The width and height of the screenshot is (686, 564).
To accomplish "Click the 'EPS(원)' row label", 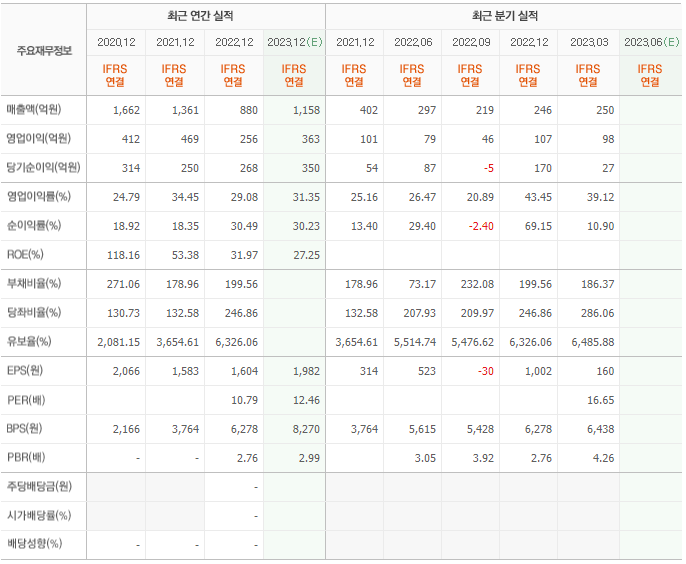I will tap(25, 371).
